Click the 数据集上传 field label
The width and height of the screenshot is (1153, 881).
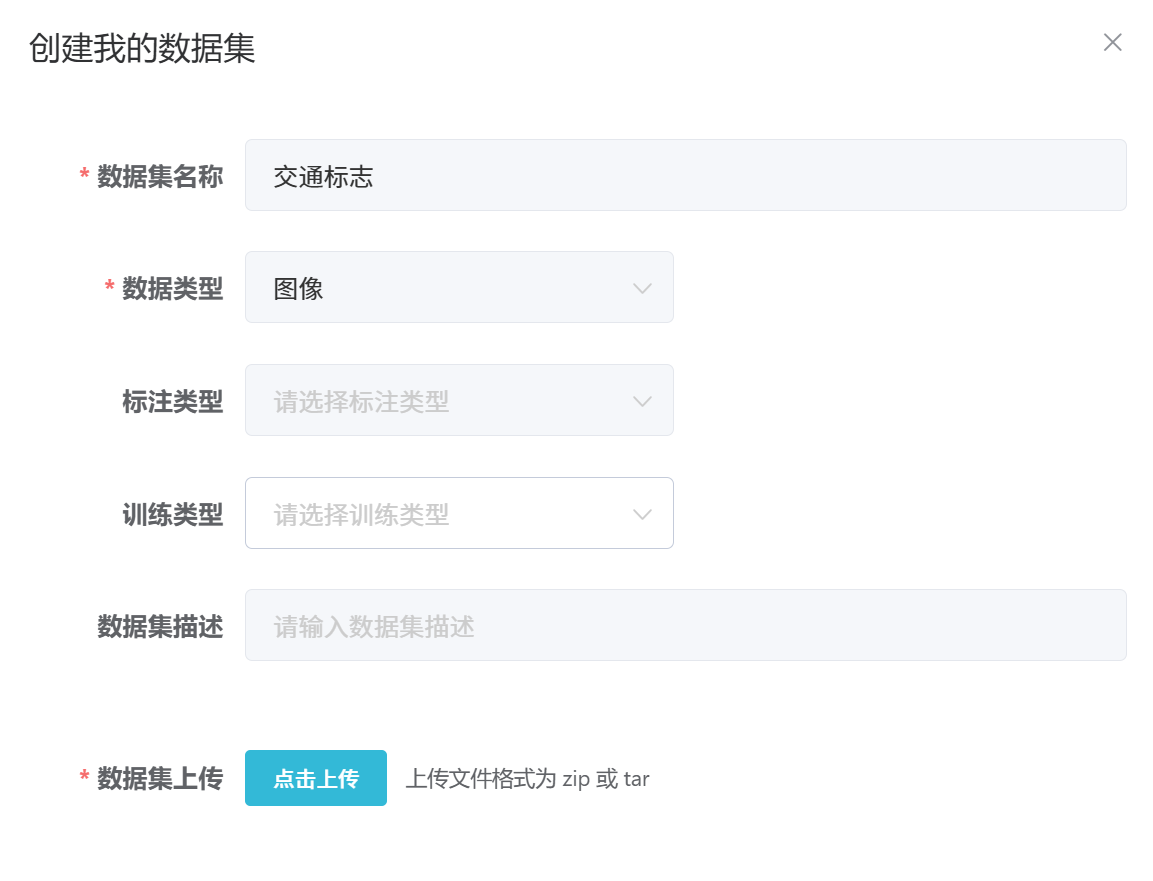(159, 779)
